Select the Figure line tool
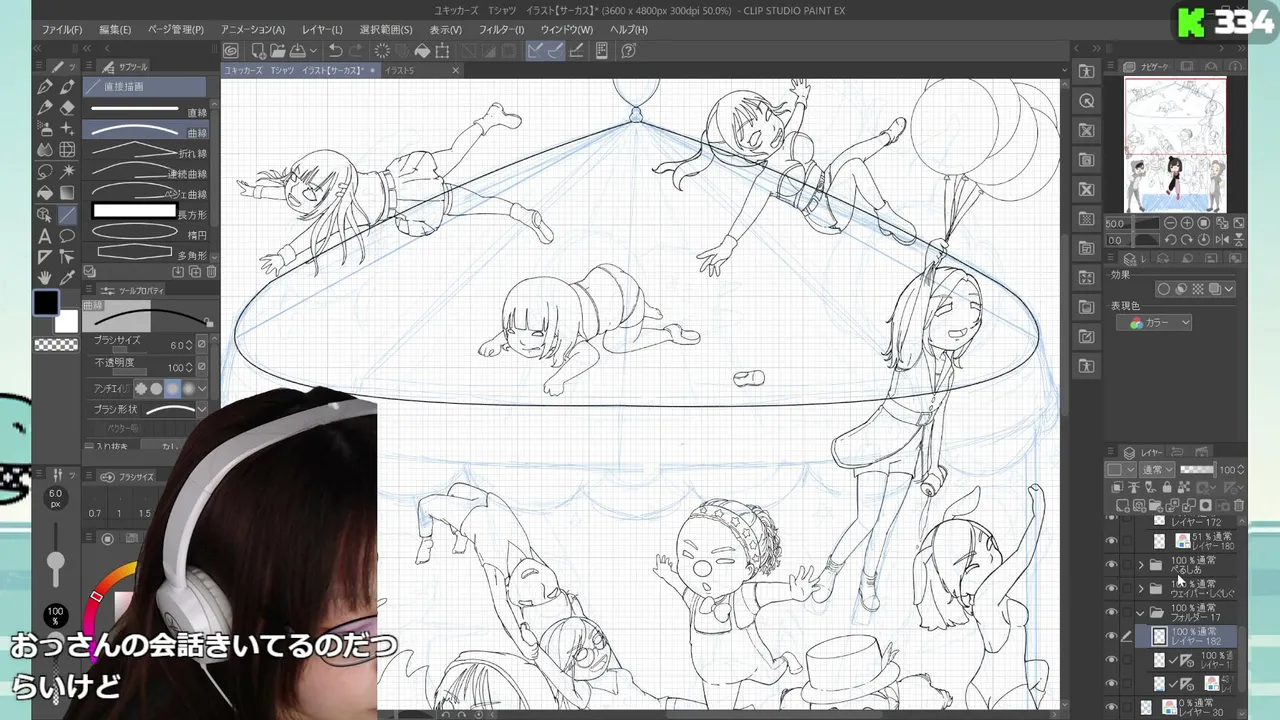Viewport: 1280px width, 720px height. point(67,214)
